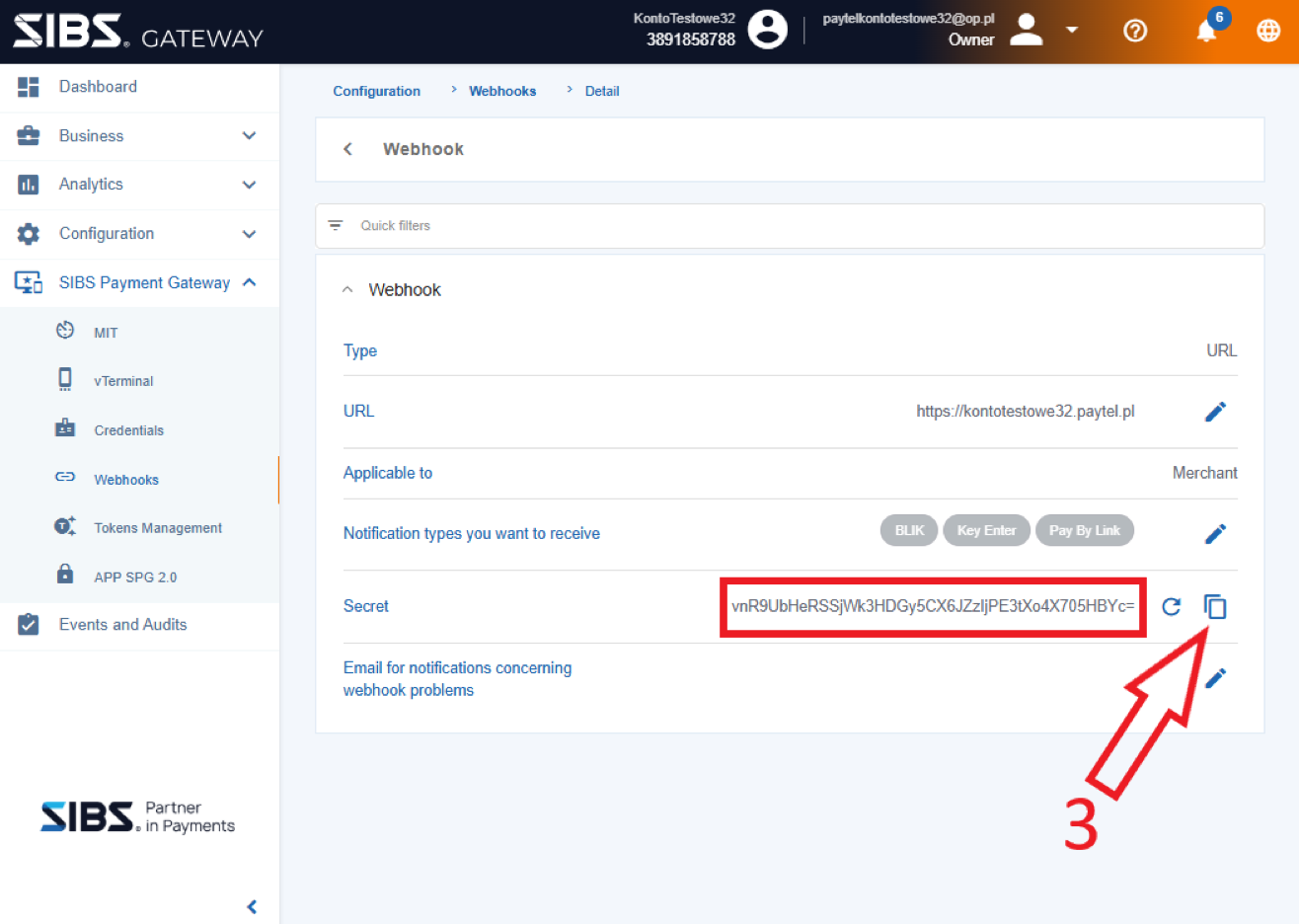The width and height of the screenshot is (1299, 924).
Task: Open Tokens Management in the sidebar
Action: (158, 528)
